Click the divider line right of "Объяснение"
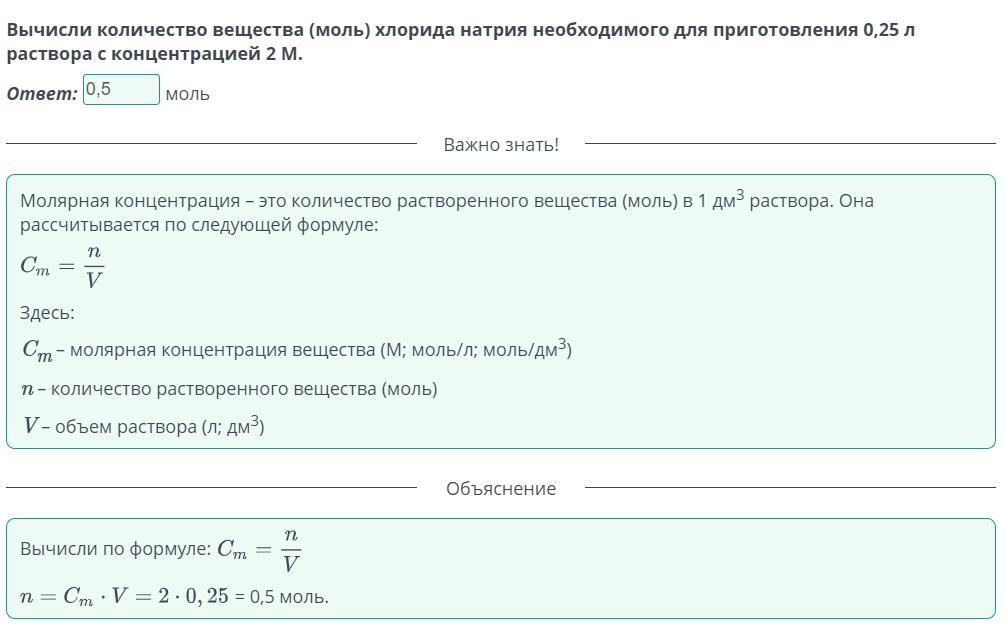Viewport: 1007px width, 636px height. click(x=790, y=488)
